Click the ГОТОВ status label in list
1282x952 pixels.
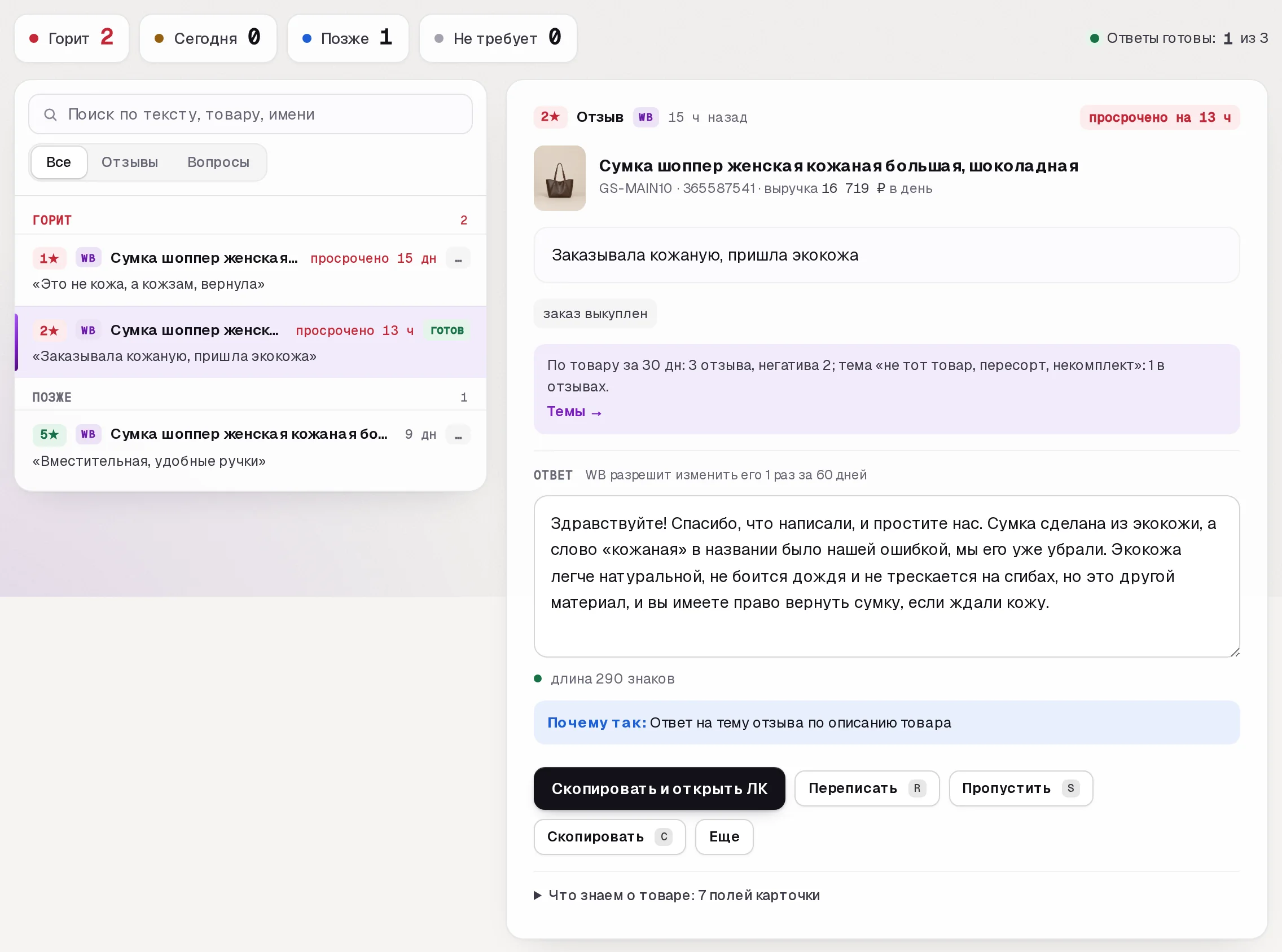(447, 330)
